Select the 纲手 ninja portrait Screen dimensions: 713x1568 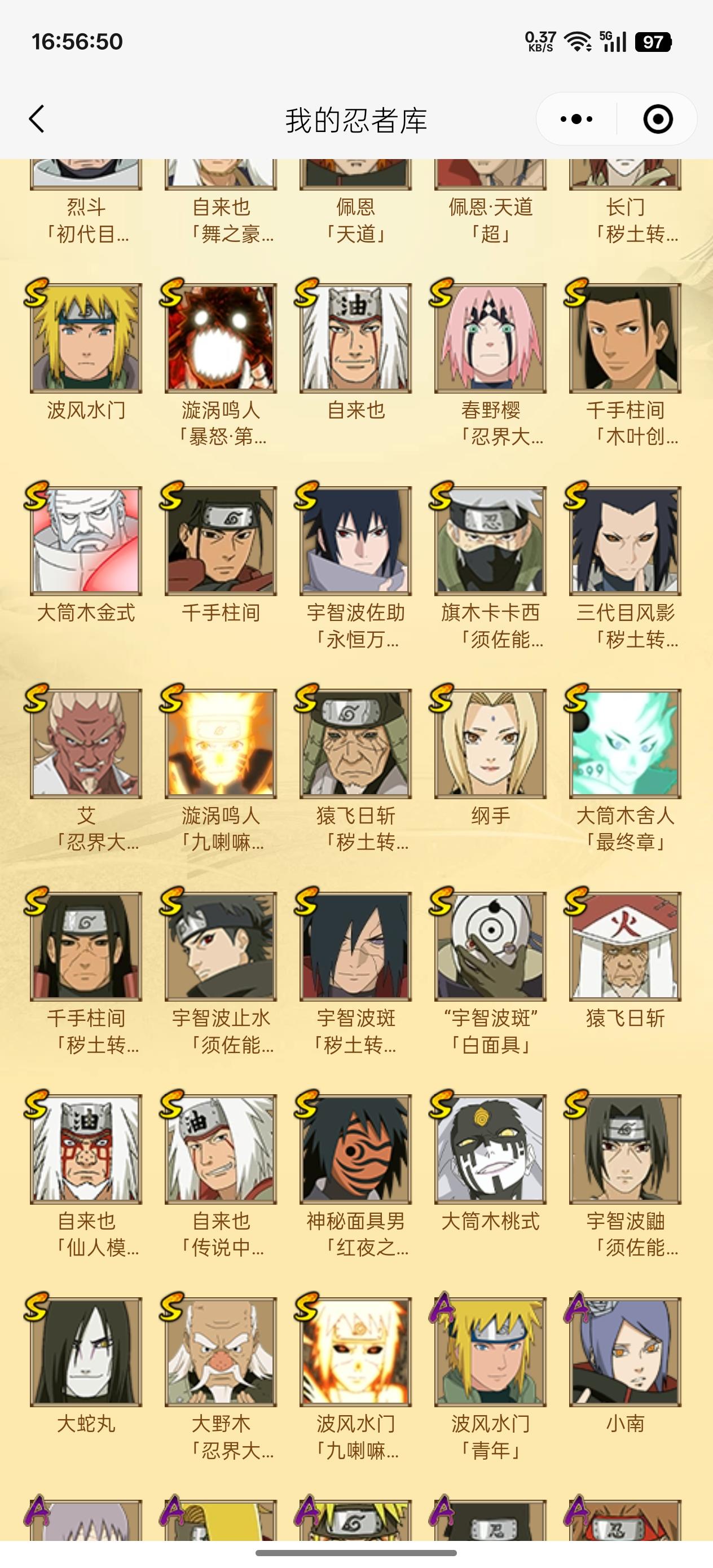click(490, 743)
